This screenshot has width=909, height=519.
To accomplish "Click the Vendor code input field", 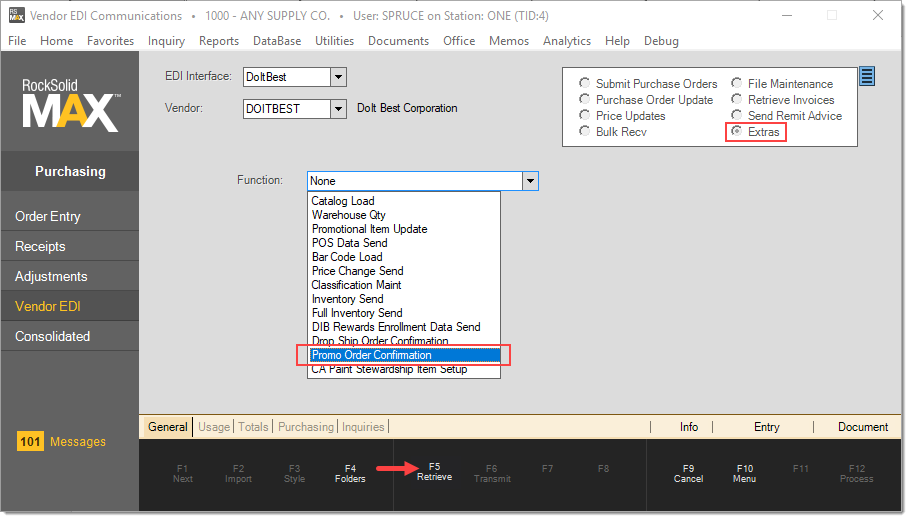I will [286, 108].
